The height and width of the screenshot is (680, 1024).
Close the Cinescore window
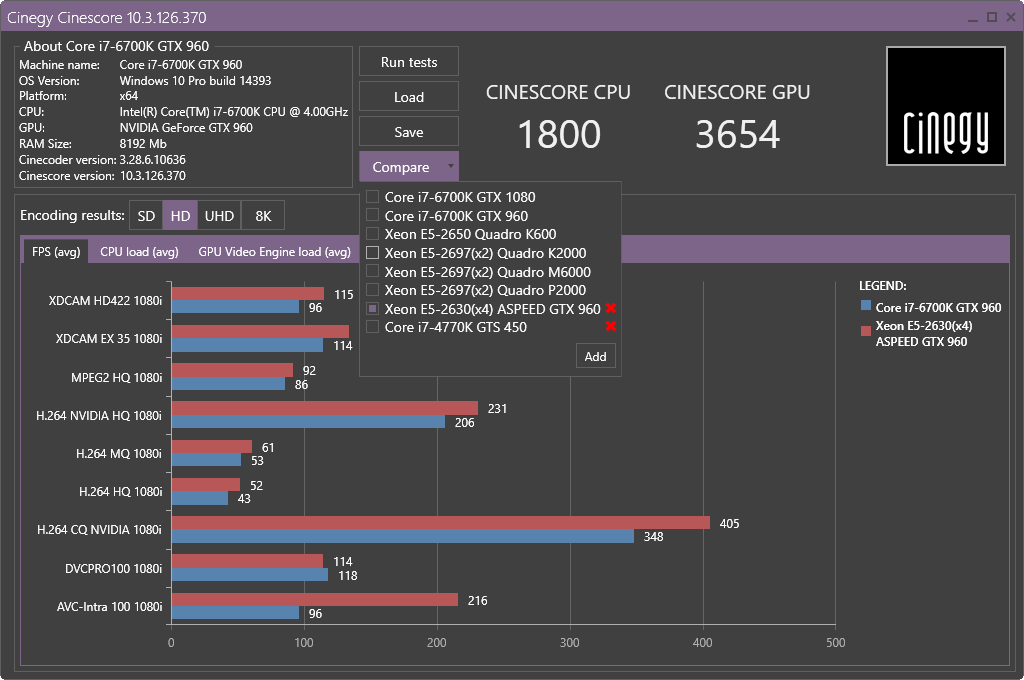pos(1011,18)
